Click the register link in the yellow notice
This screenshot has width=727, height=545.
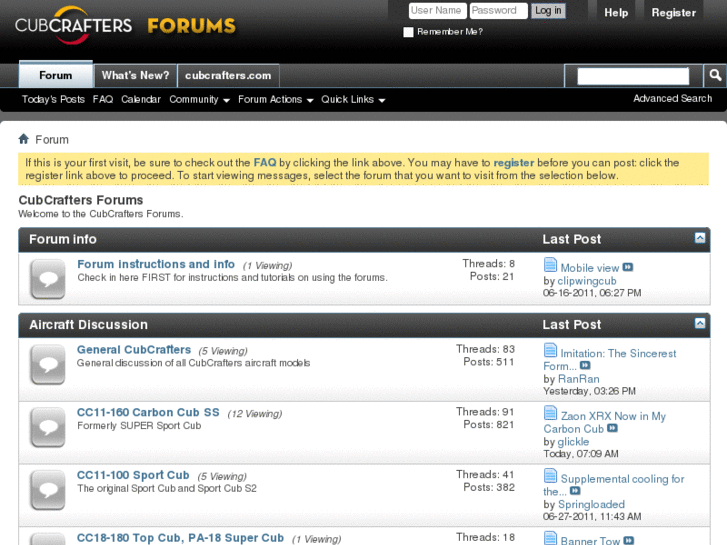click(514, 163)
